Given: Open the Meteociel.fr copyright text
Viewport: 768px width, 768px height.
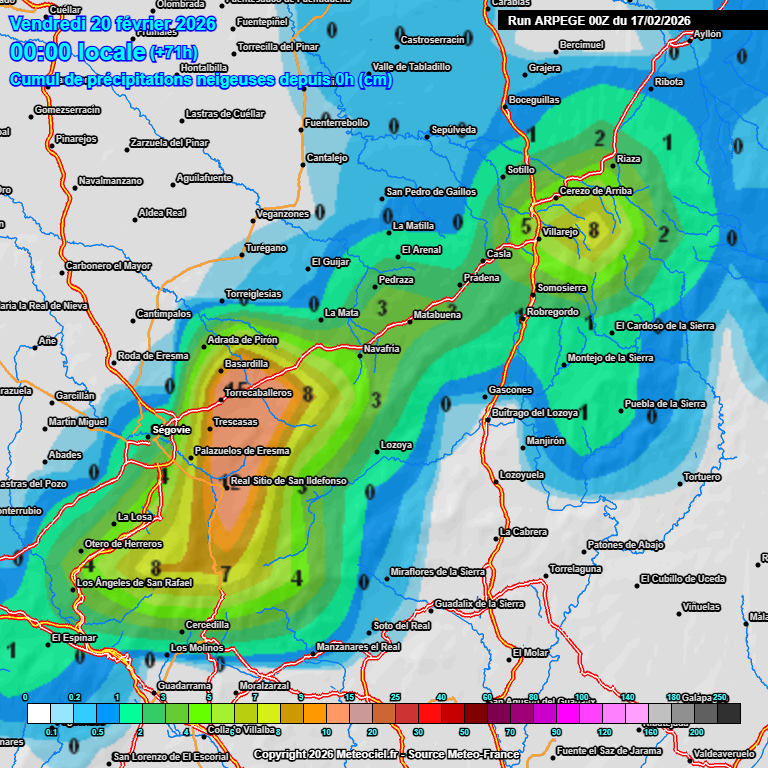Looking at the screenshot, I should [386, 754].
